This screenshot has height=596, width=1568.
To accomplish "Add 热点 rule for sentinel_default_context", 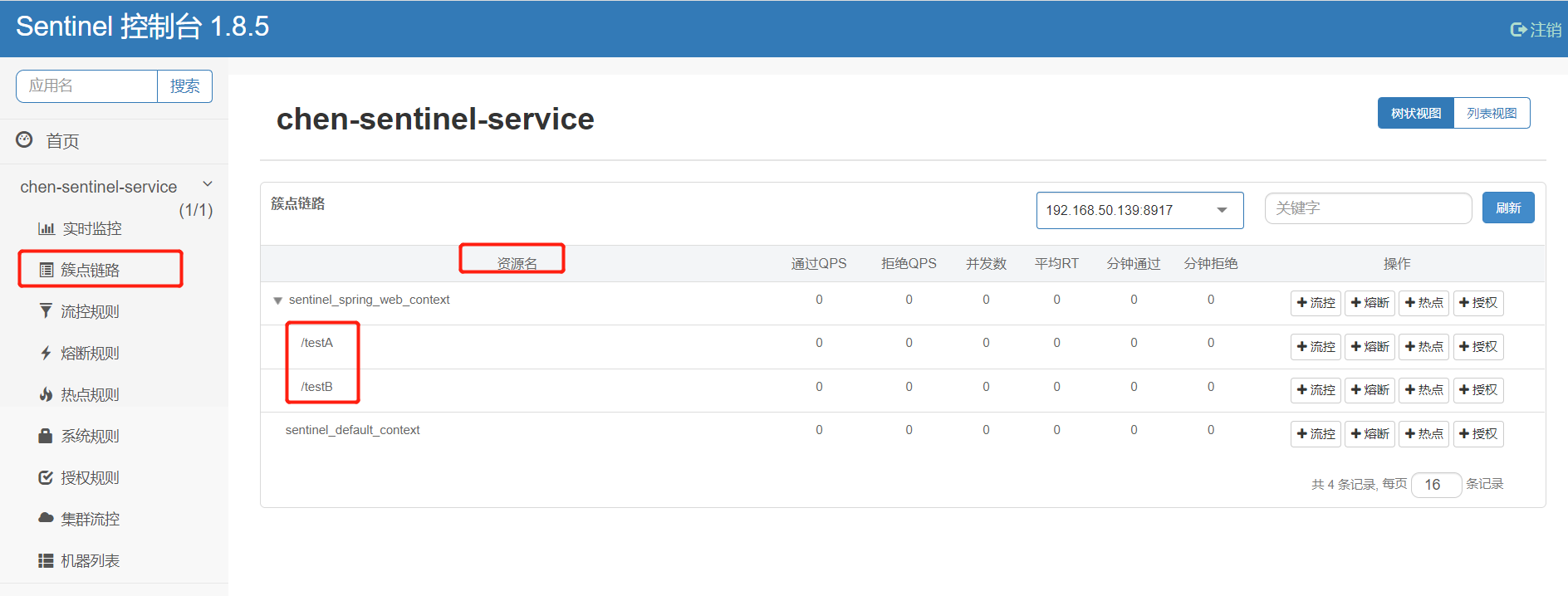I will [1423, 434].
